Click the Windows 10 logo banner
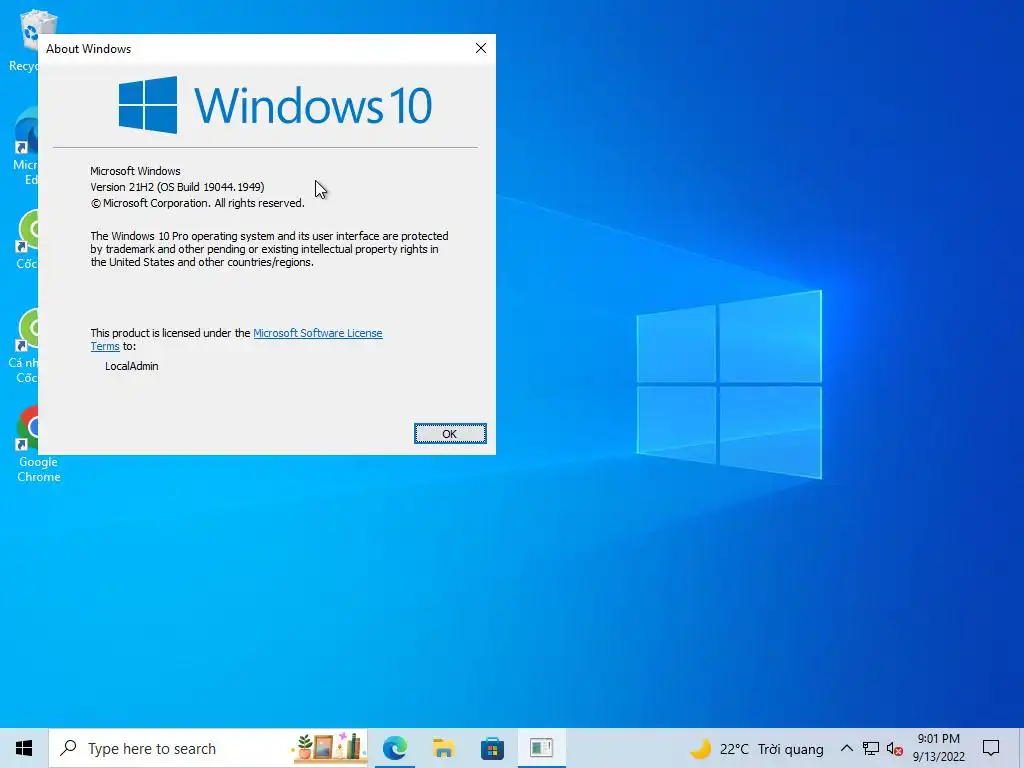 [275, 105]
